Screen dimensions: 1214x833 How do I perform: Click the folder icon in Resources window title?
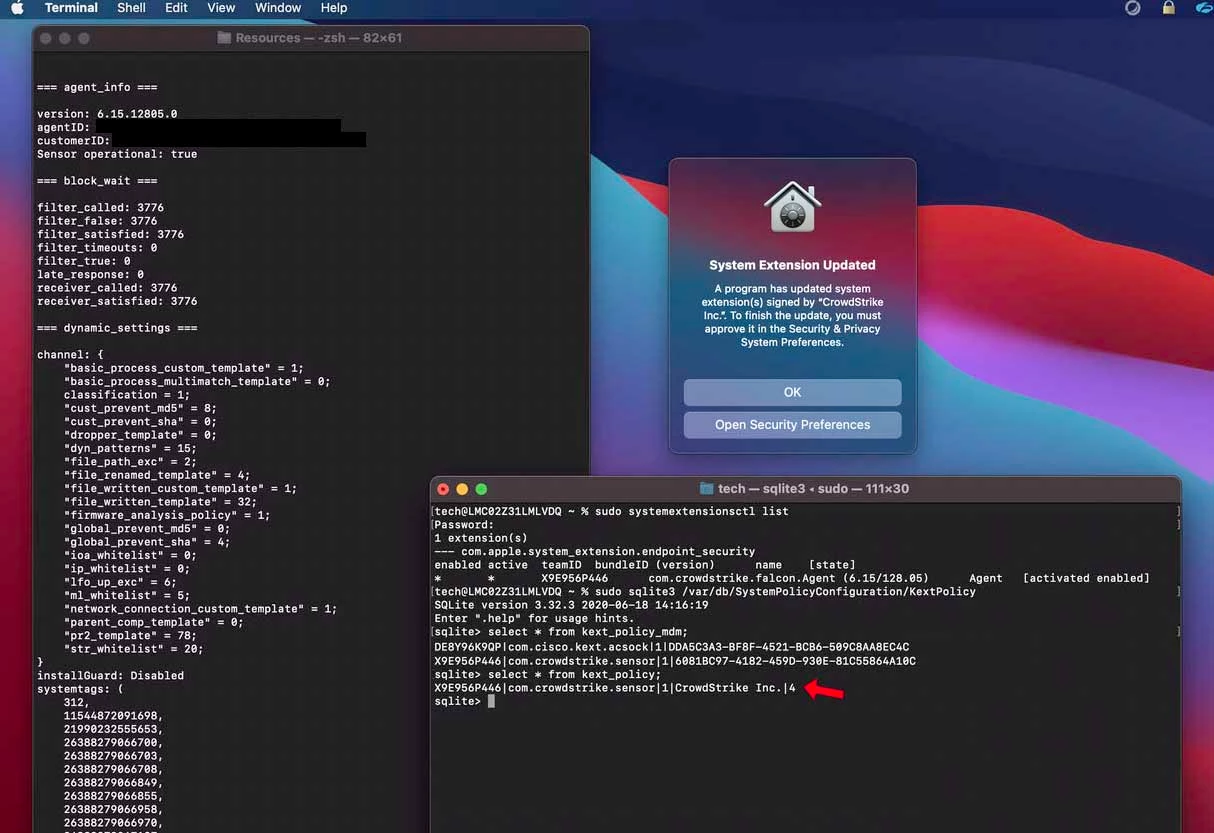click(x=224, y=38)
